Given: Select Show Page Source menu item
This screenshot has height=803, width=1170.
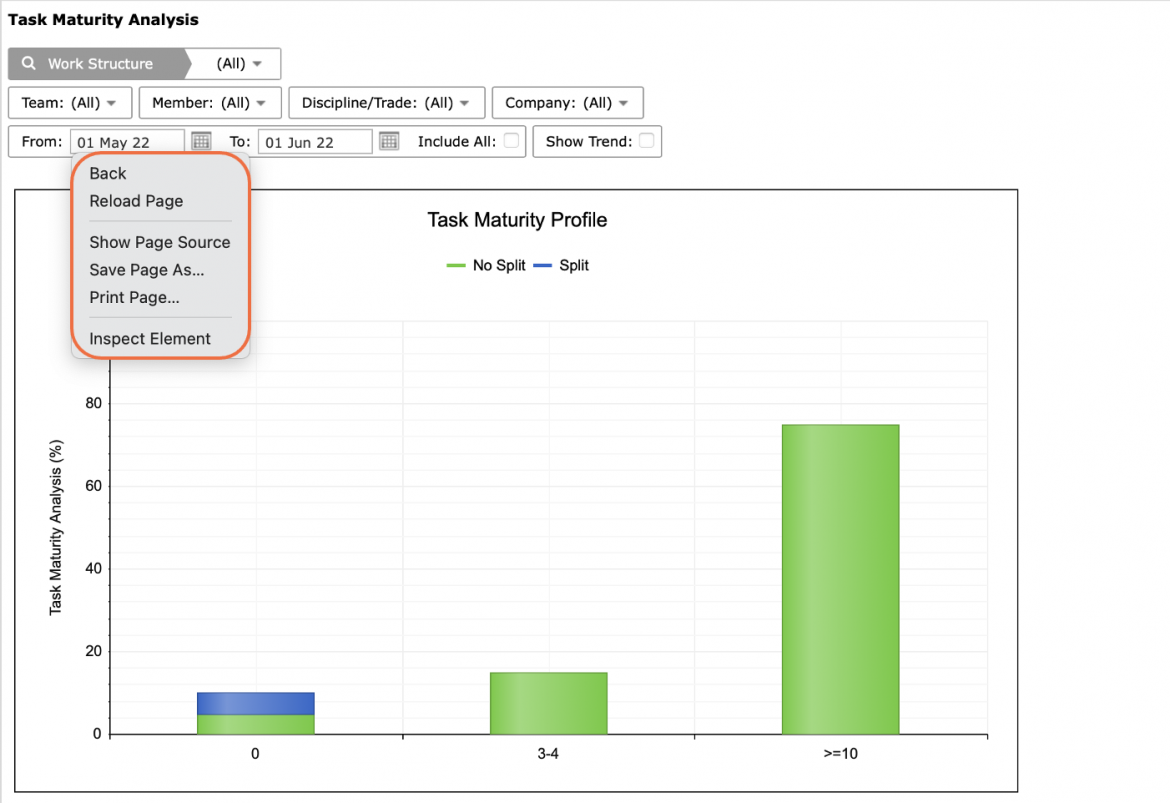Looking at the screenshot, I should click(x=160, y=242).
